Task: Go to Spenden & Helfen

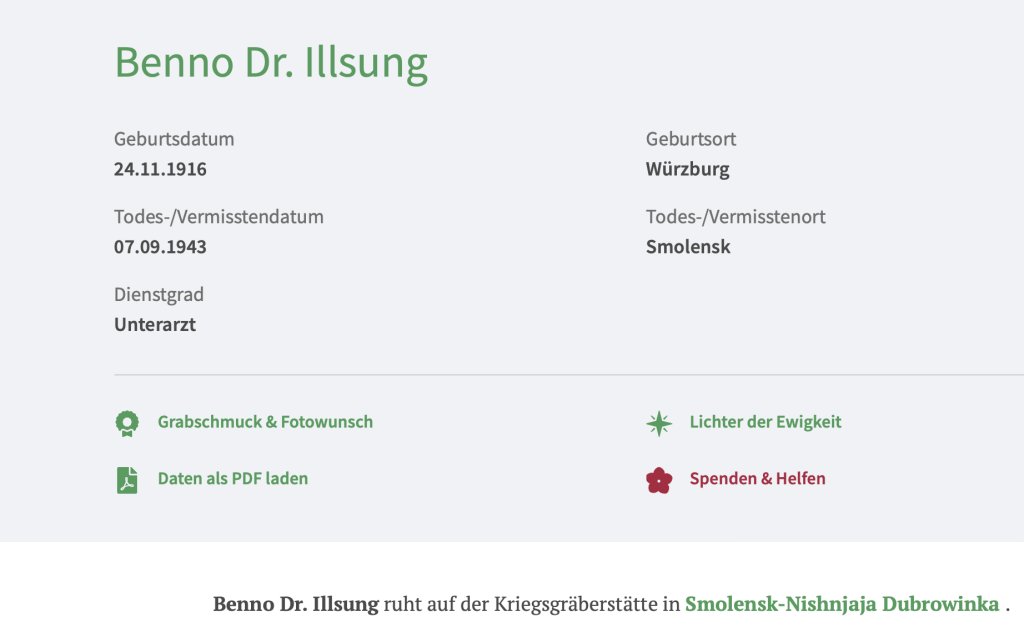Action: 757,479
